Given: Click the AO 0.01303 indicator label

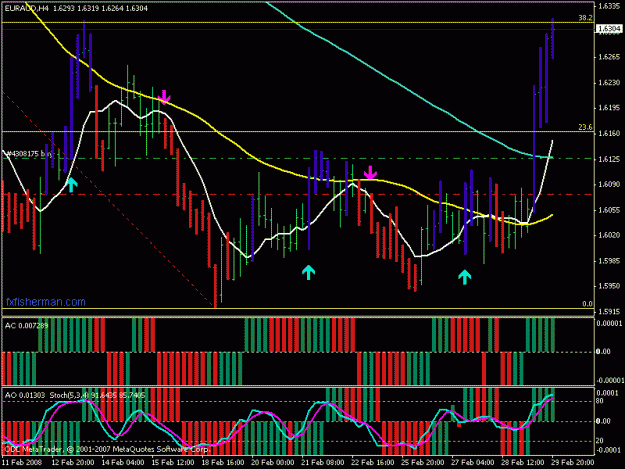Looking at the screenshot, I should 26,395.
